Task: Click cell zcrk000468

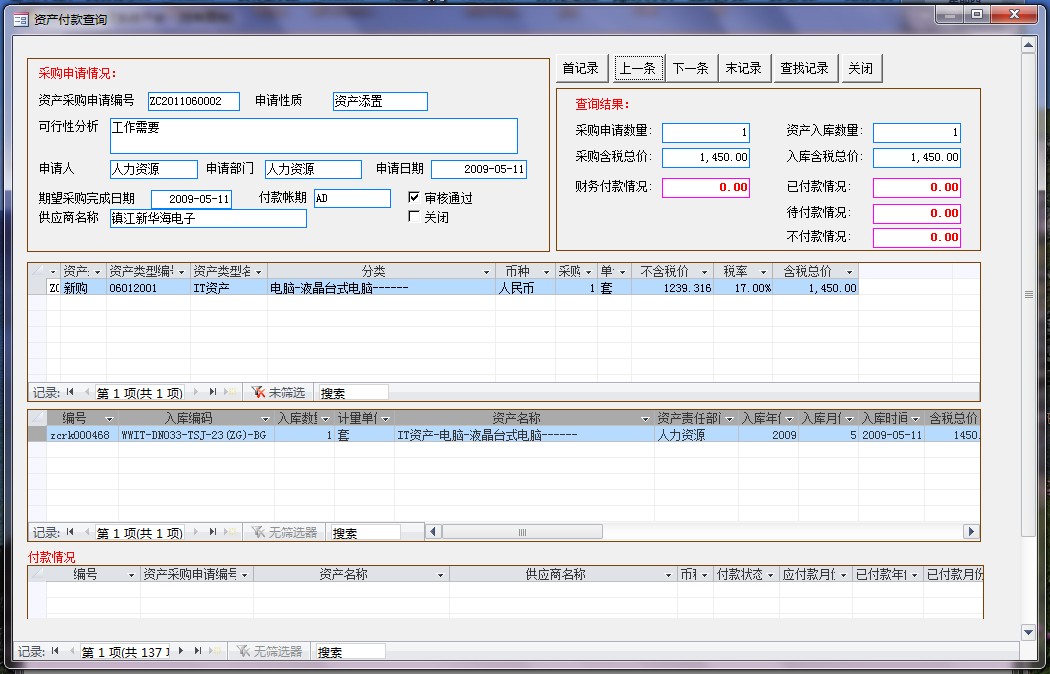Action: (82, 435)
